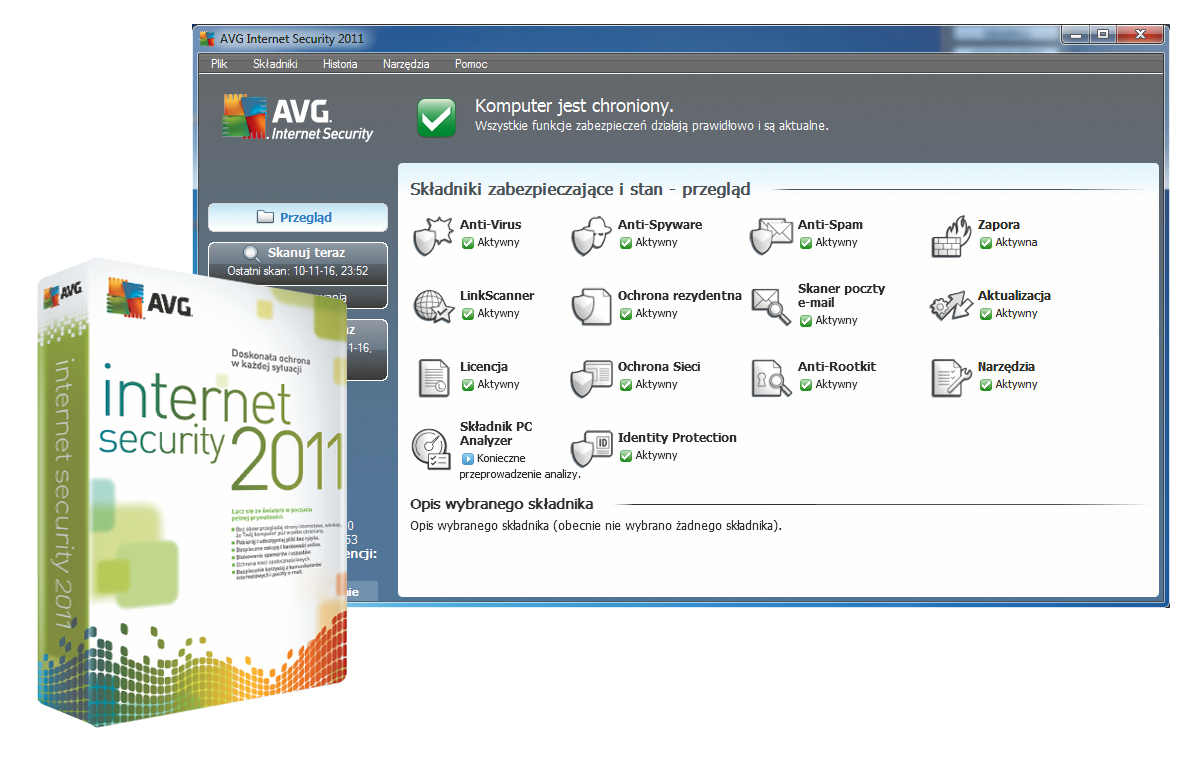The height and width of the screenshot is (770, 1194).
Task: Expand the Pomoc menu
Action: [x=471, y=64]
